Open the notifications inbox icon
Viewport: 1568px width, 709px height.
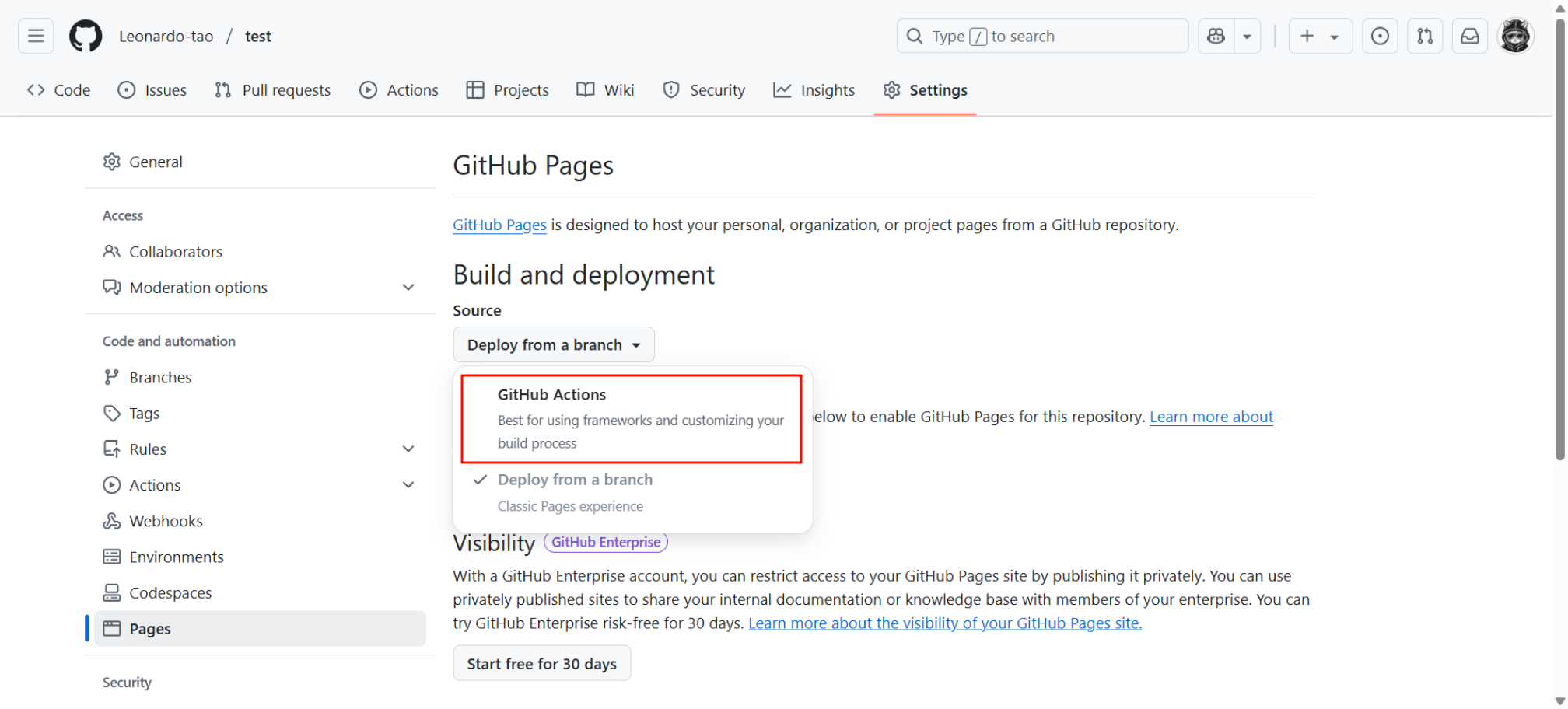[1470, 36]
